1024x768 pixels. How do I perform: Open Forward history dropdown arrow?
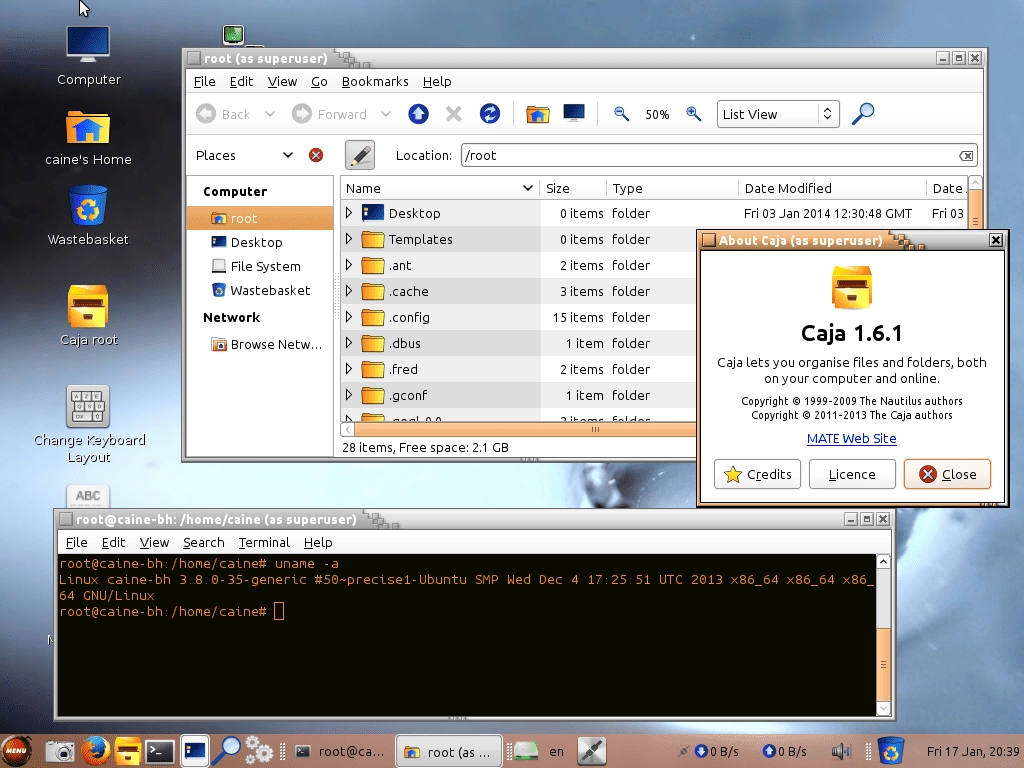click(x=386, y=114)
